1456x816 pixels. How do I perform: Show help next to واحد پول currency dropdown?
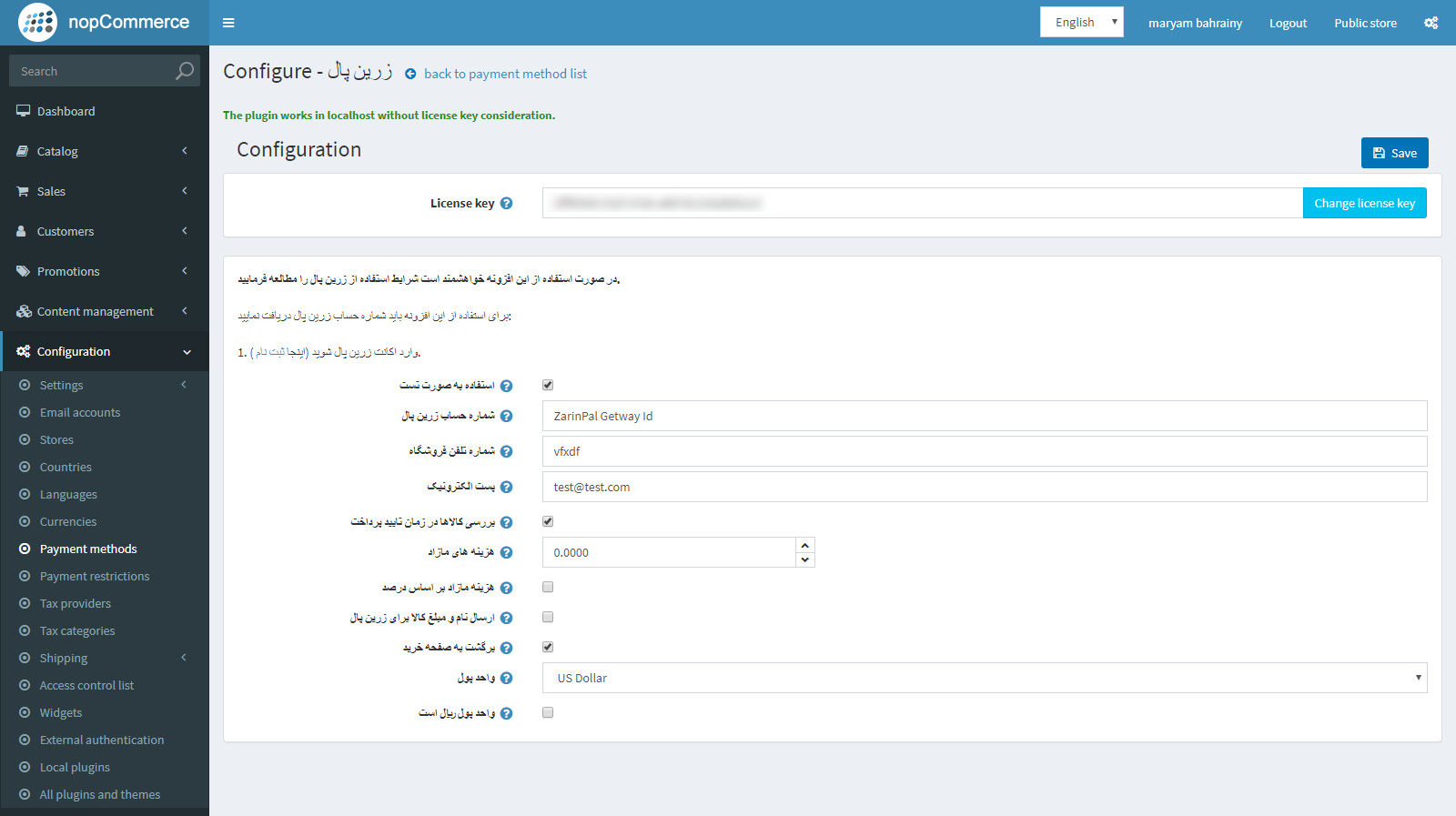coord(506,678)
